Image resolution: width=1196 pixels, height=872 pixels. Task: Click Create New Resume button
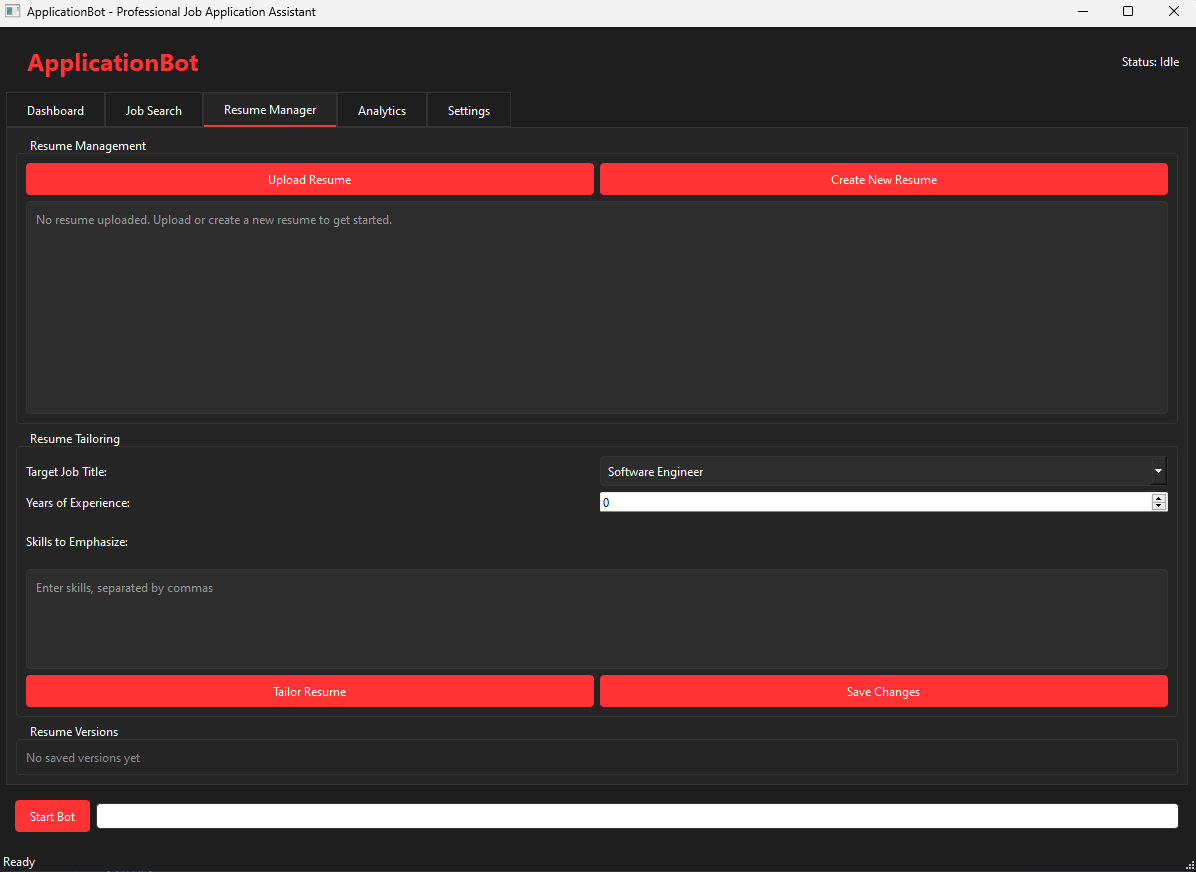pyautogui.click(x=883, y=179)
